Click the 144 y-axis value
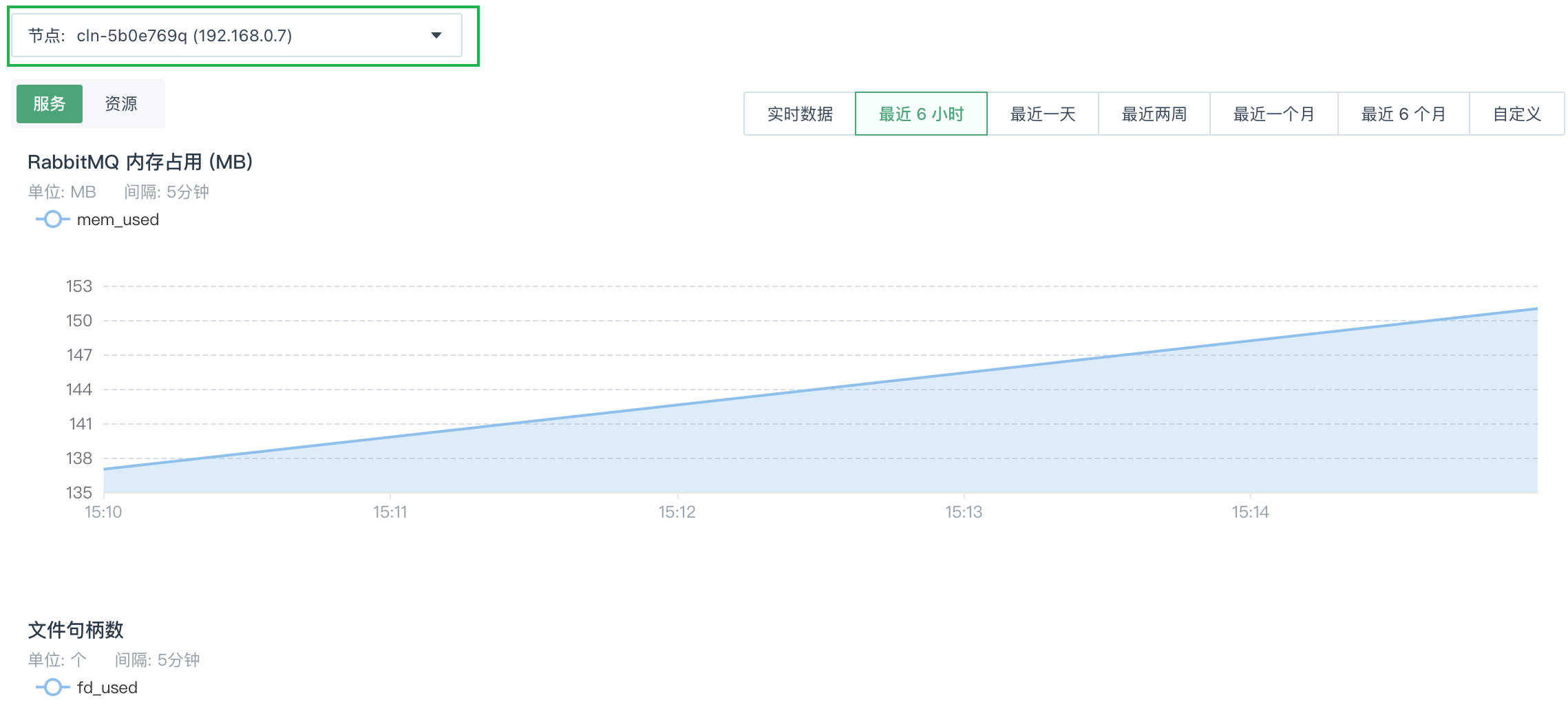The width and height of the screenshot is (1568, 720). [x=79, y=390]
